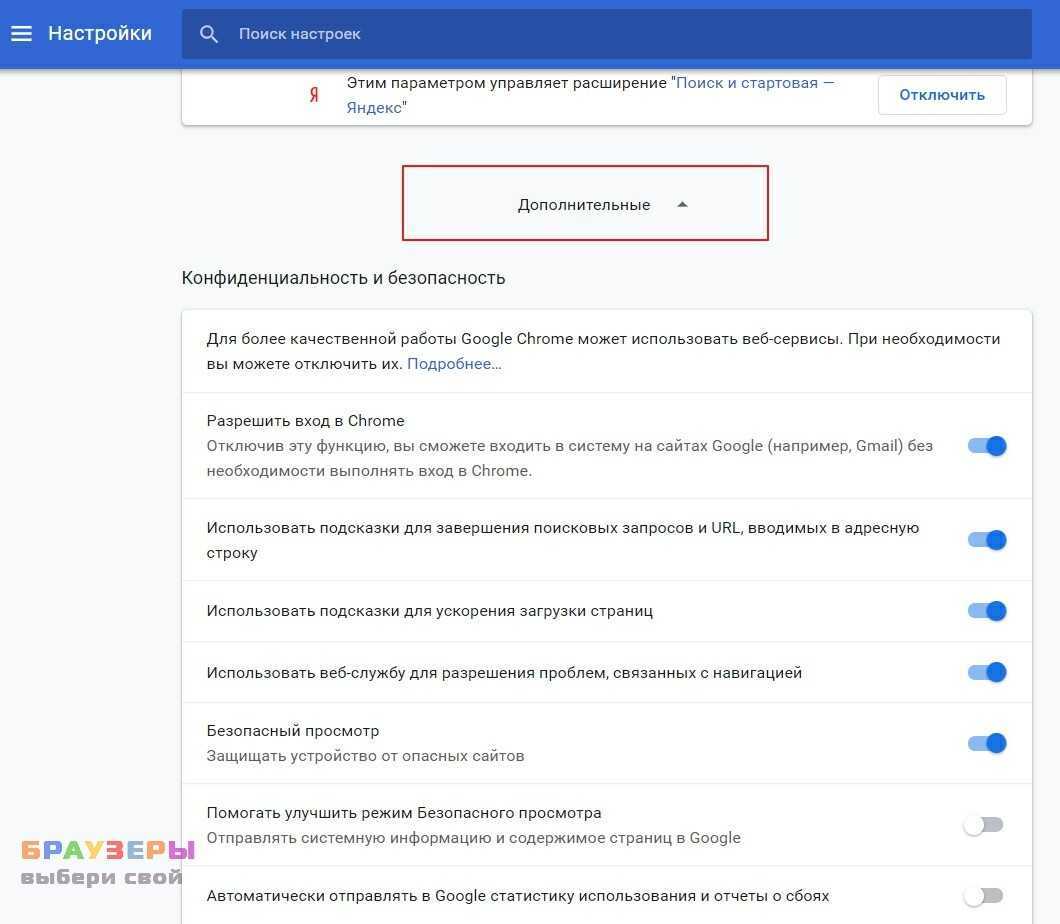The width and height of the screenshot is (1060, 924).
Task: Turn off search and URL autocomplete suggestions toggle
Action: pyautogui.click(x=986, y=540)
